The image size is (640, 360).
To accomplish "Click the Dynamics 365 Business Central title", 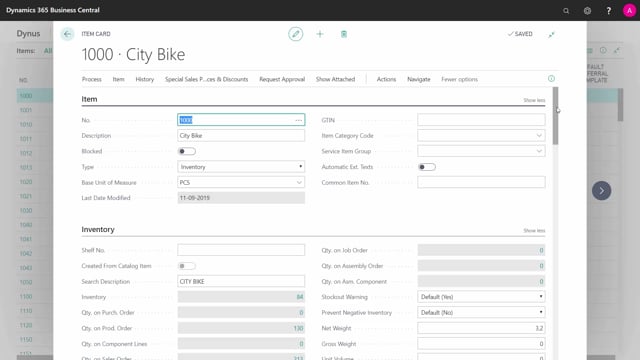I will click(53, 10).
